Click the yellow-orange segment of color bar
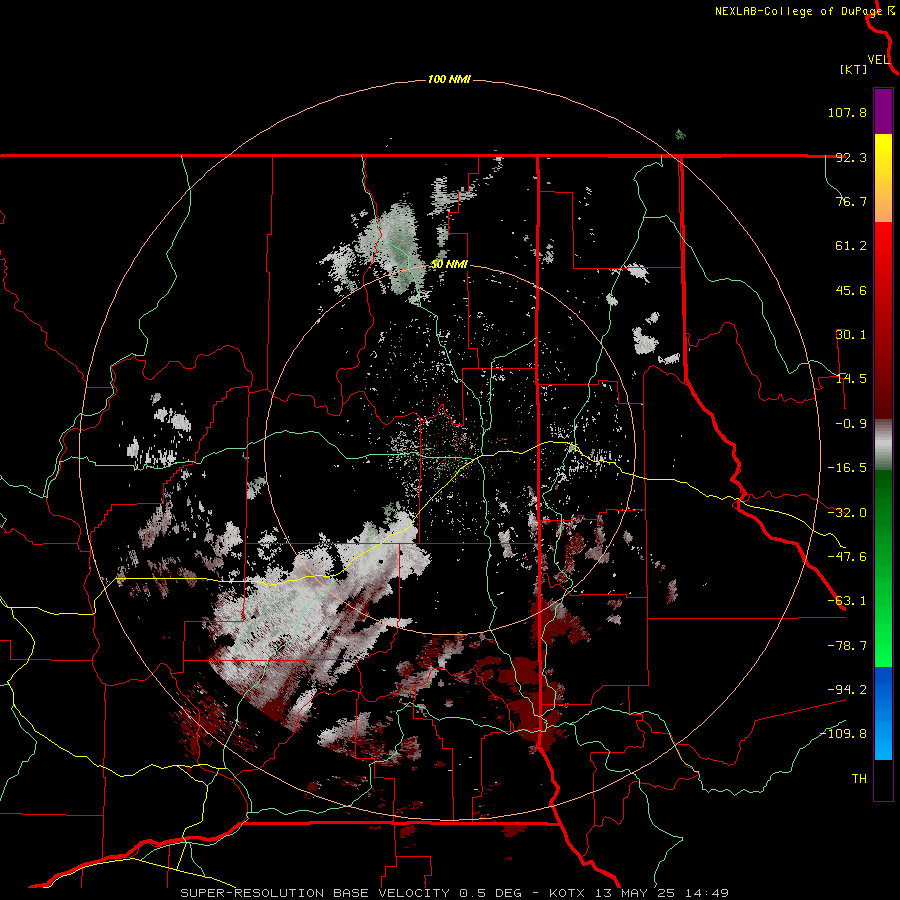Screen dimensions: 900x900 [x=883, y=178]
